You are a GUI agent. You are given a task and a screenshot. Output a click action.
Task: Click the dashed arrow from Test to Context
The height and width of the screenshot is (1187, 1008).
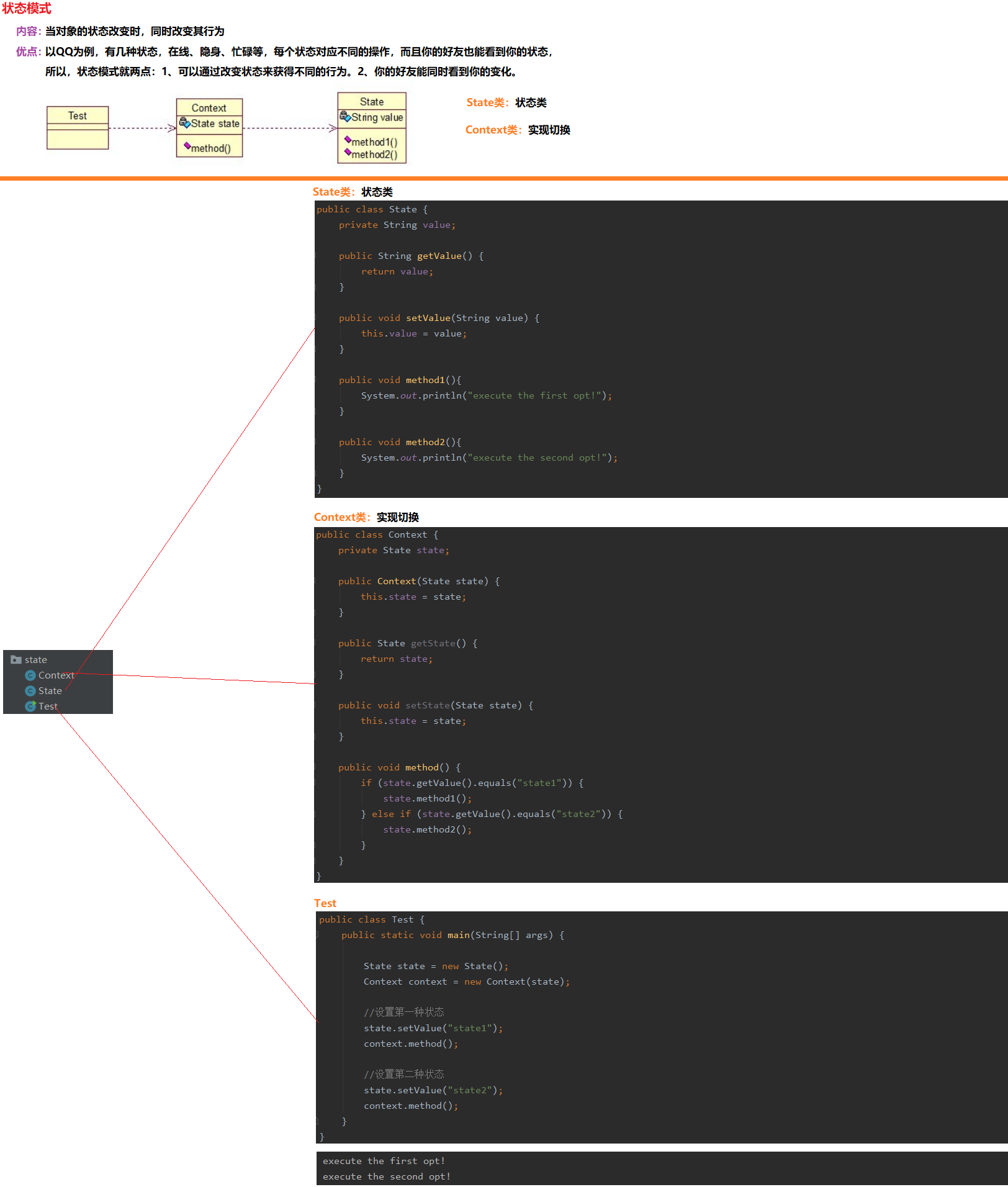pos(142,129)
